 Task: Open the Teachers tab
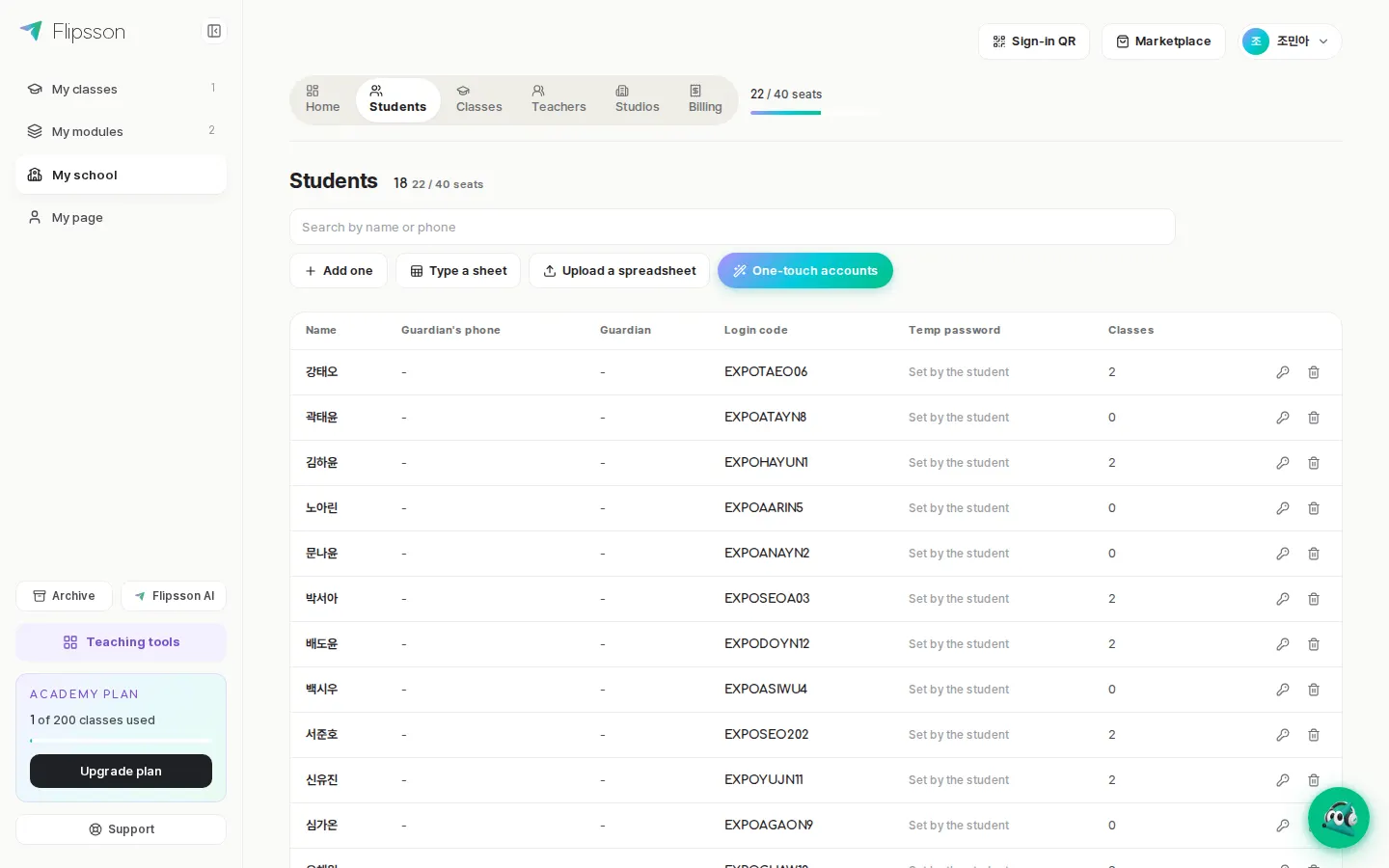558,99
